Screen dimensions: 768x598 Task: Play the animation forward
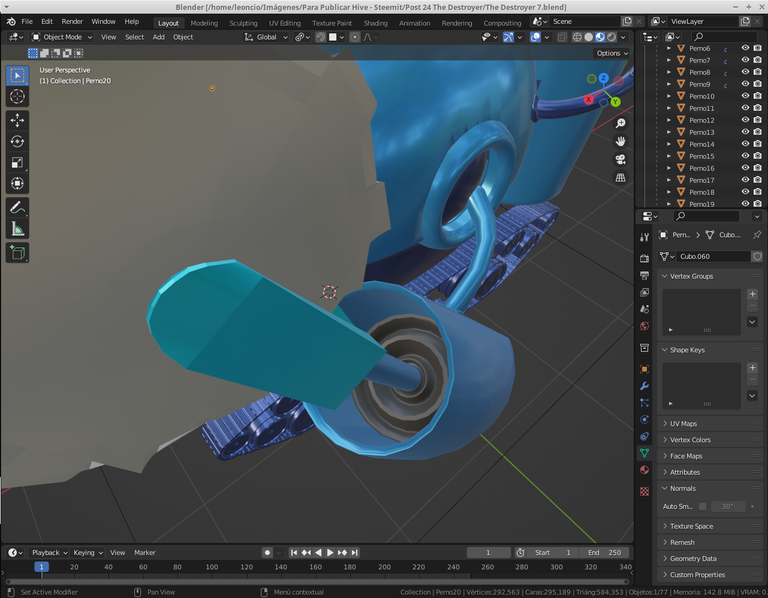point(330,552)
